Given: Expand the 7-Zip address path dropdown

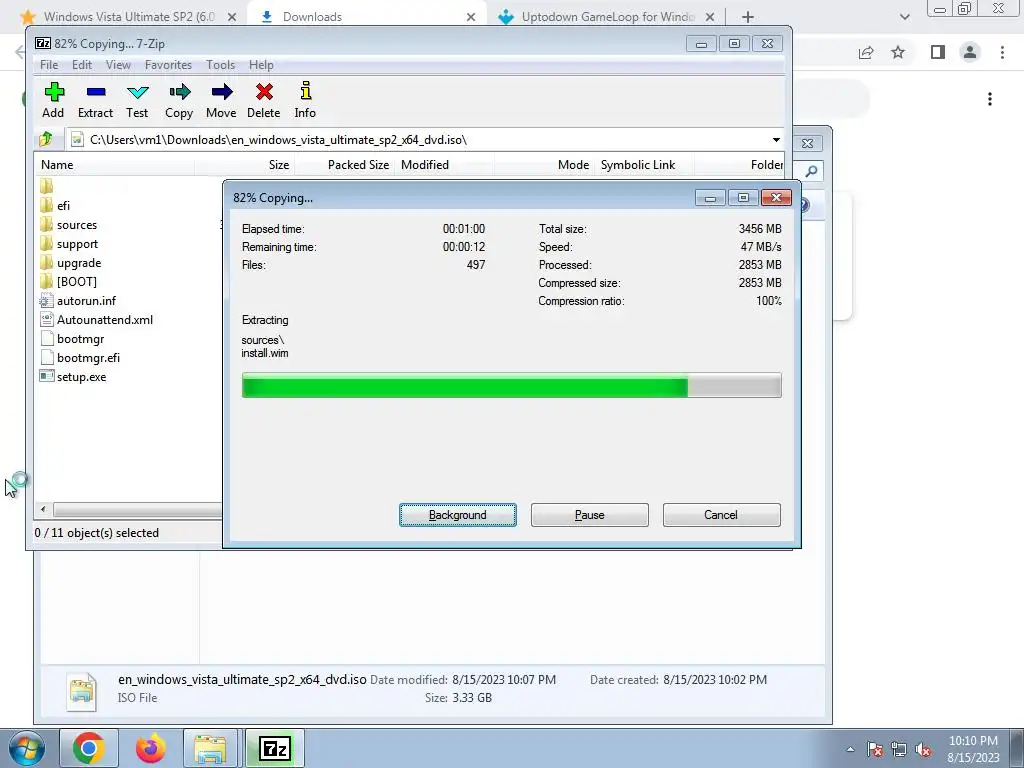Looking at the screenshot, I should point(776,140).
